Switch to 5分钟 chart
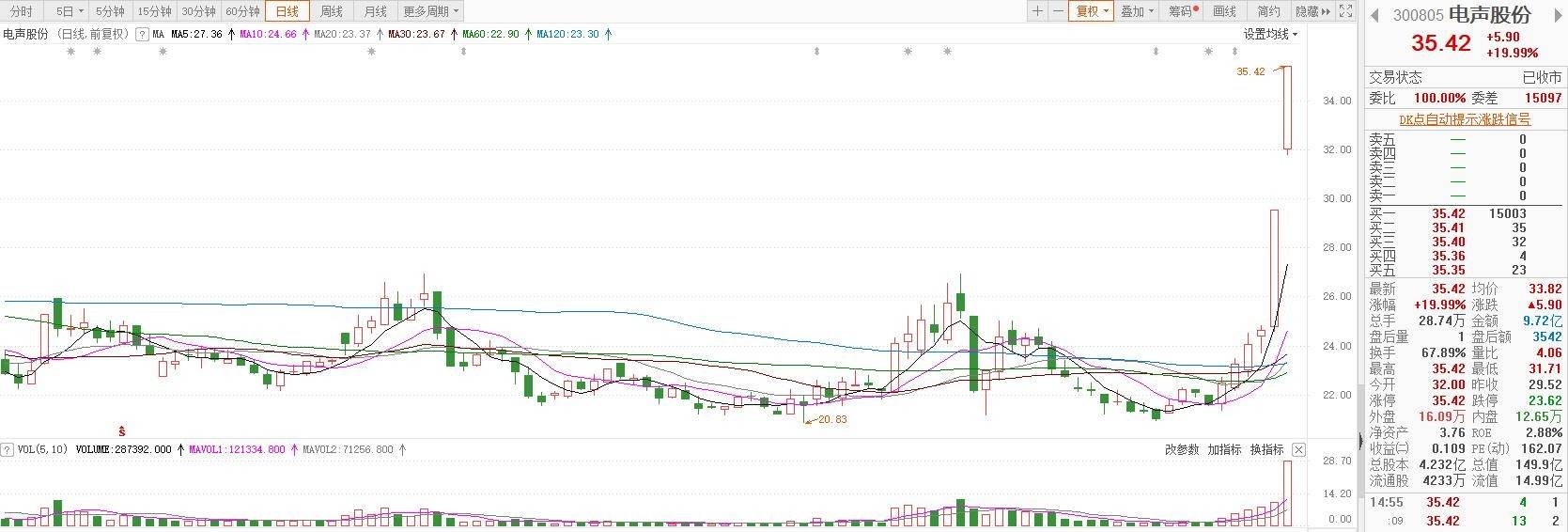Image resolution: width=1568 pixels, height=532 pixels. [x=110, y=11]
